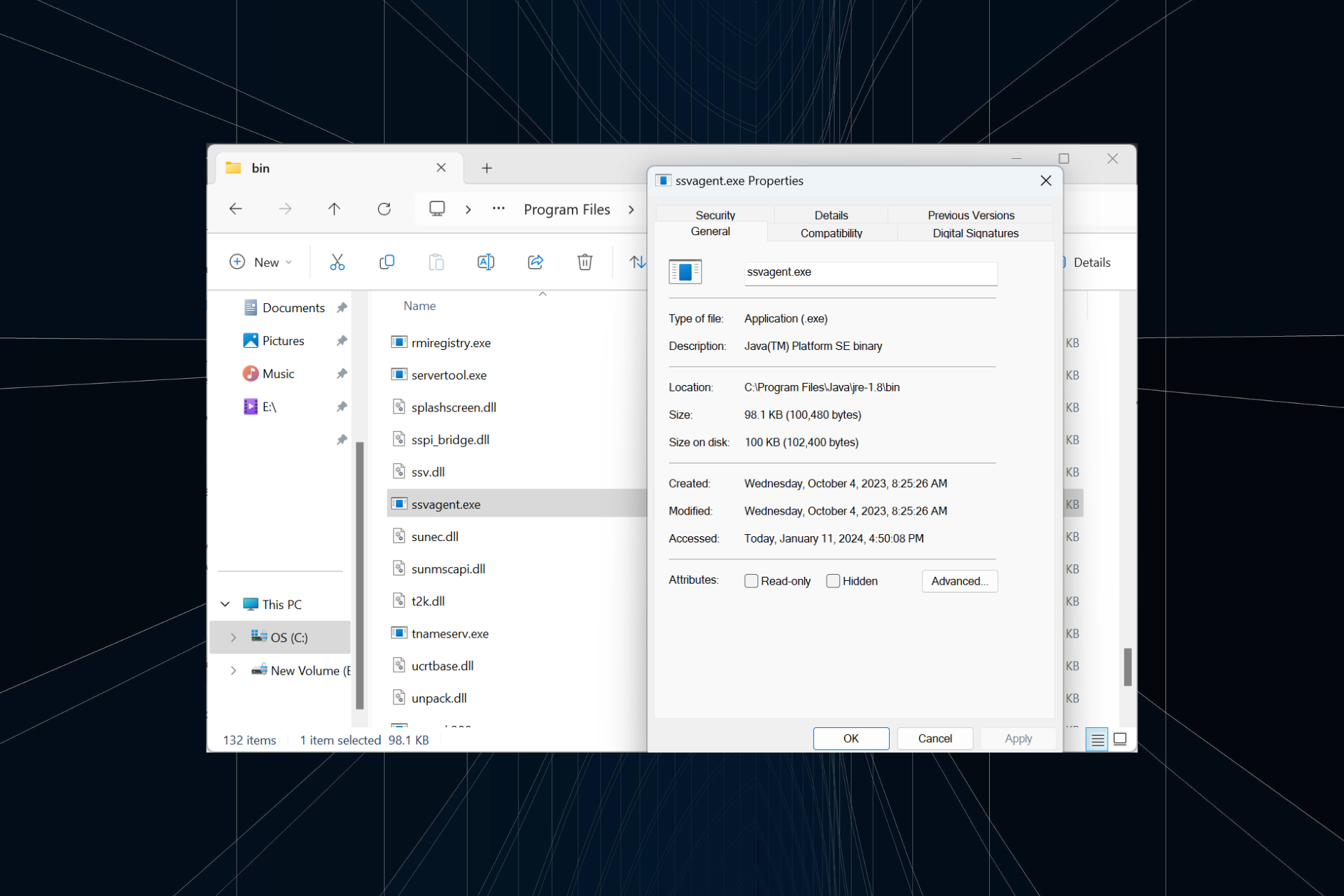Click the Advanced... attributes button
Screen dimensions: 1344x896
click(959, 581)
